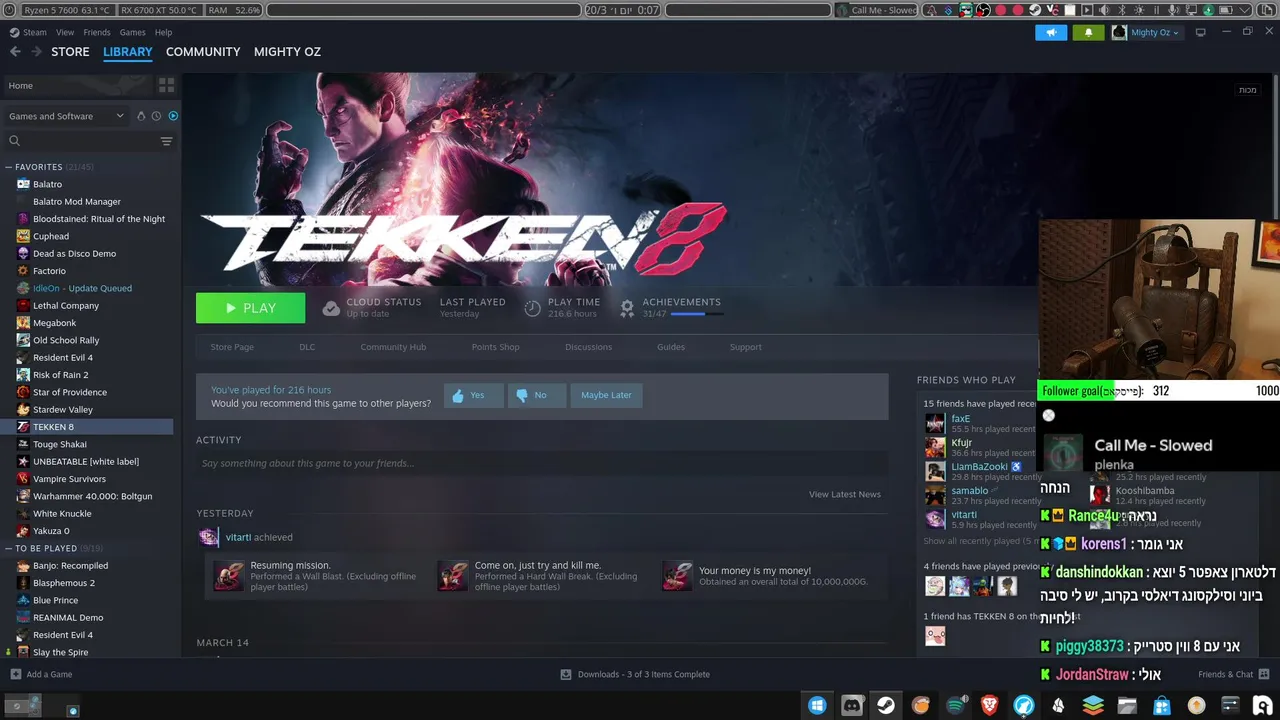Open the Achievements gear icon

pos(627,308)
